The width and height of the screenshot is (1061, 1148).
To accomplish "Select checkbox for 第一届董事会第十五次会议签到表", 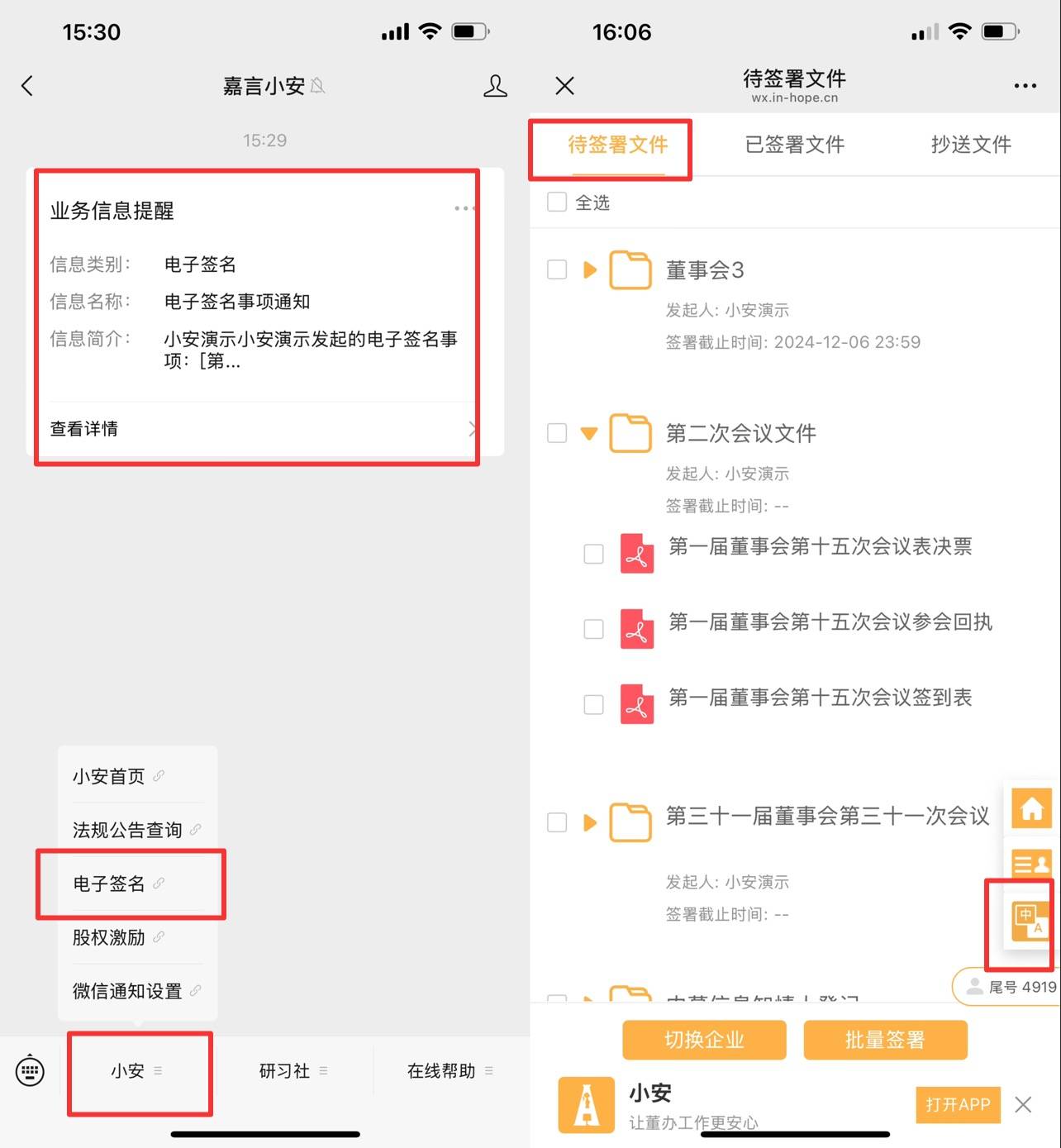I will click(593, 704).
